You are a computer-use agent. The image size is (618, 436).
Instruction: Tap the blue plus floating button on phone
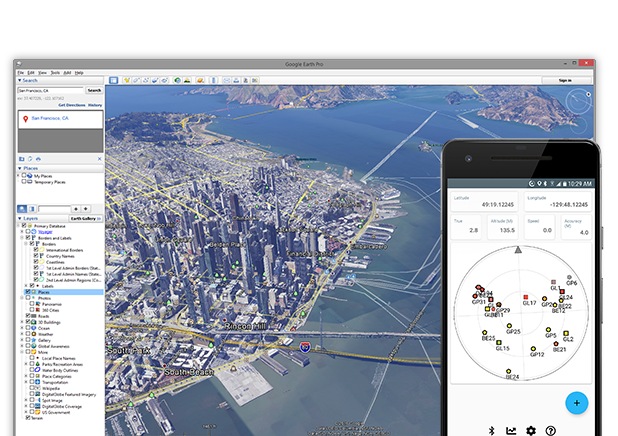[577, 403]
